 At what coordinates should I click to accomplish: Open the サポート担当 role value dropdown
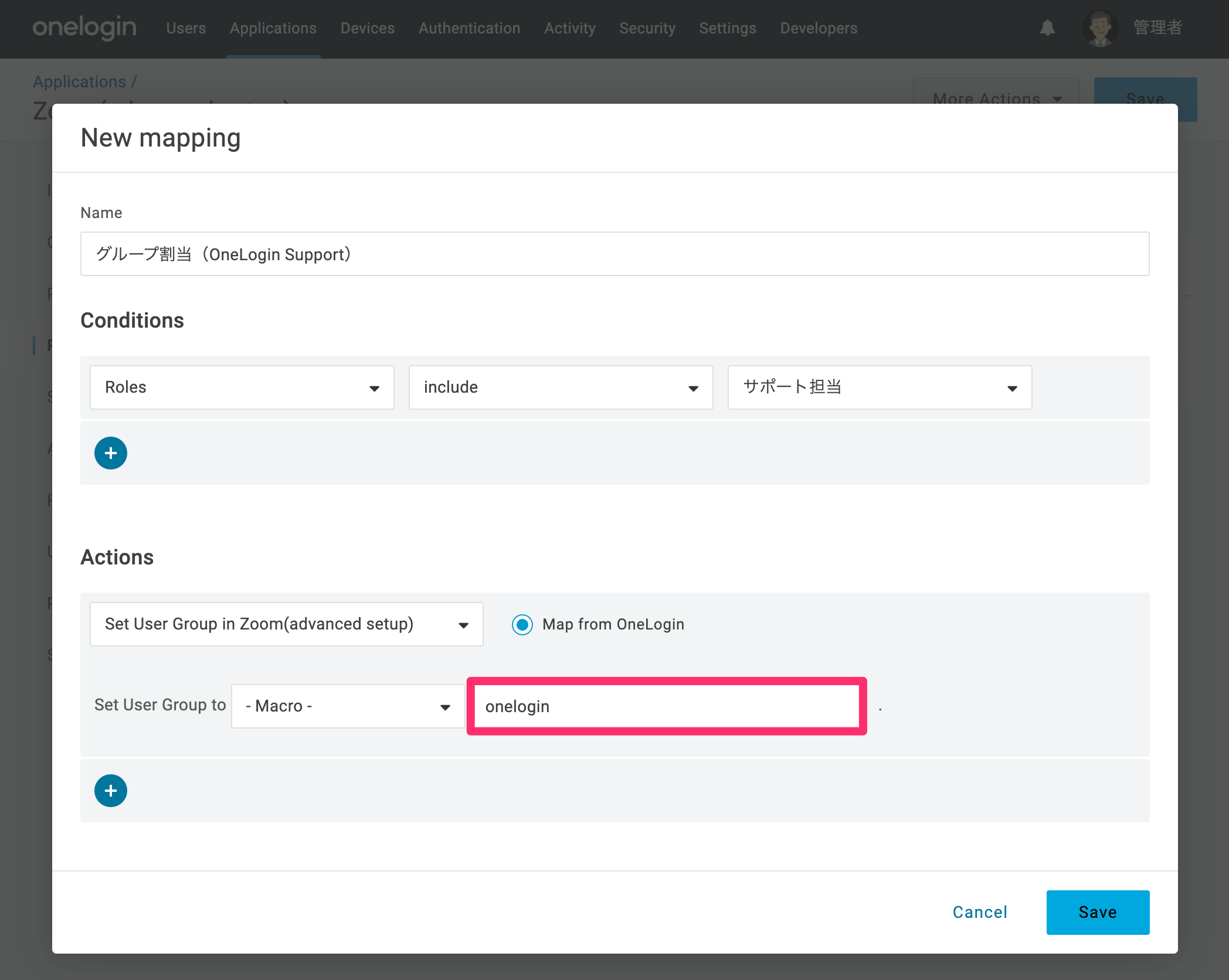pyautogui.click(x=880, y=387)
